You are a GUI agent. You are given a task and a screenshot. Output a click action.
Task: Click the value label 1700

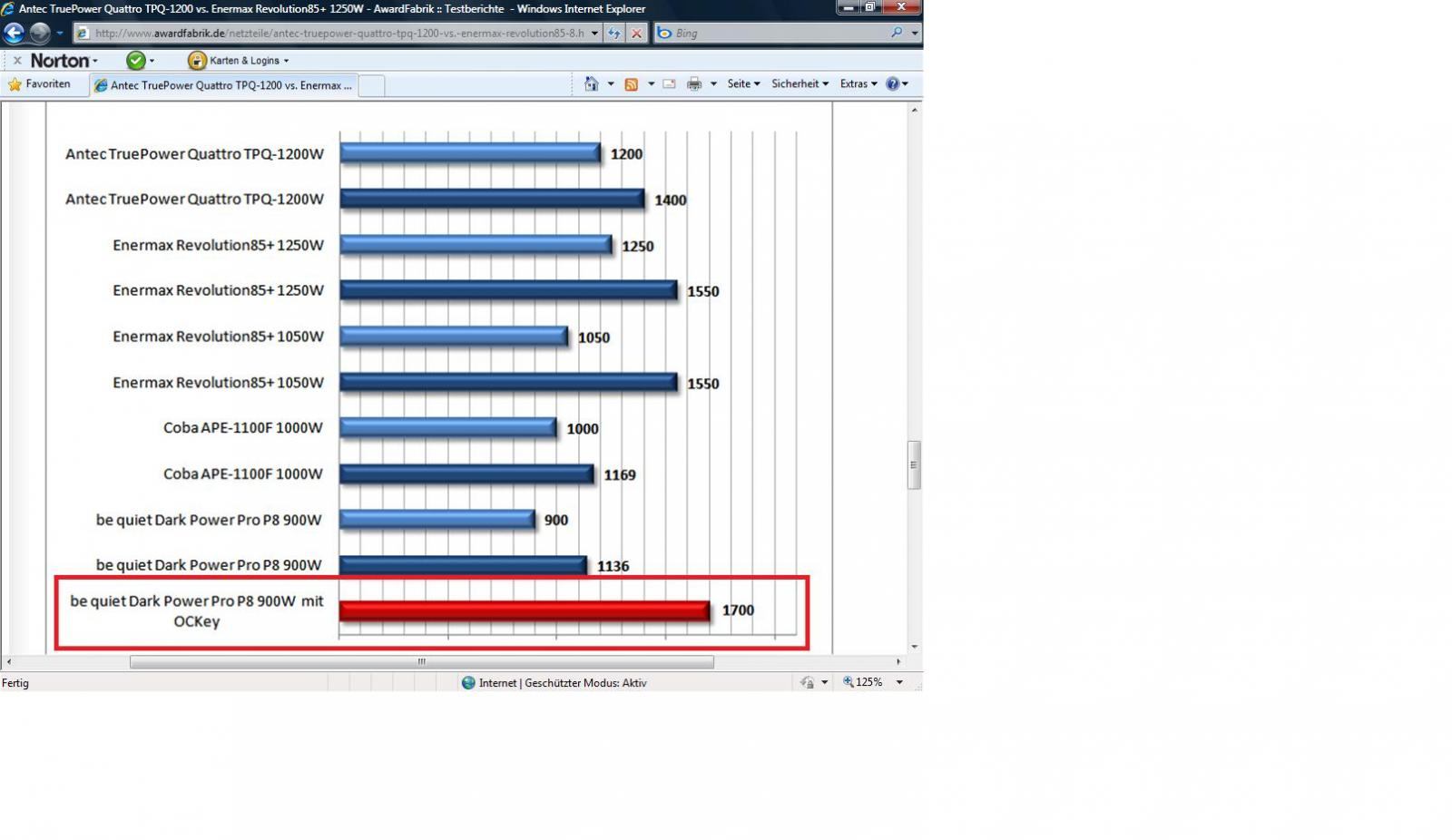738,610
